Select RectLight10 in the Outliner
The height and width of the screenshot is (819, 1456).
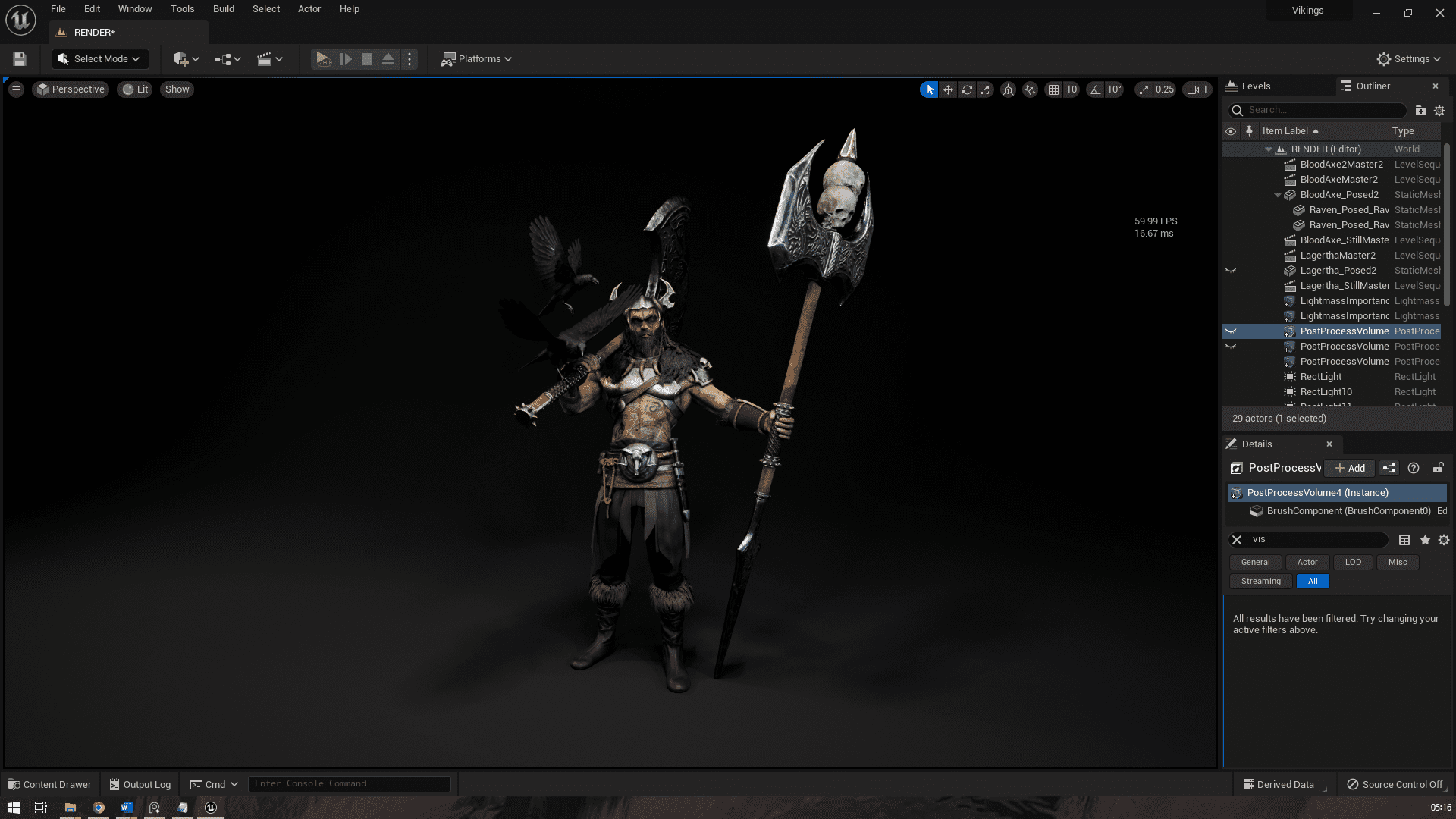click(x=1326, y=392)
